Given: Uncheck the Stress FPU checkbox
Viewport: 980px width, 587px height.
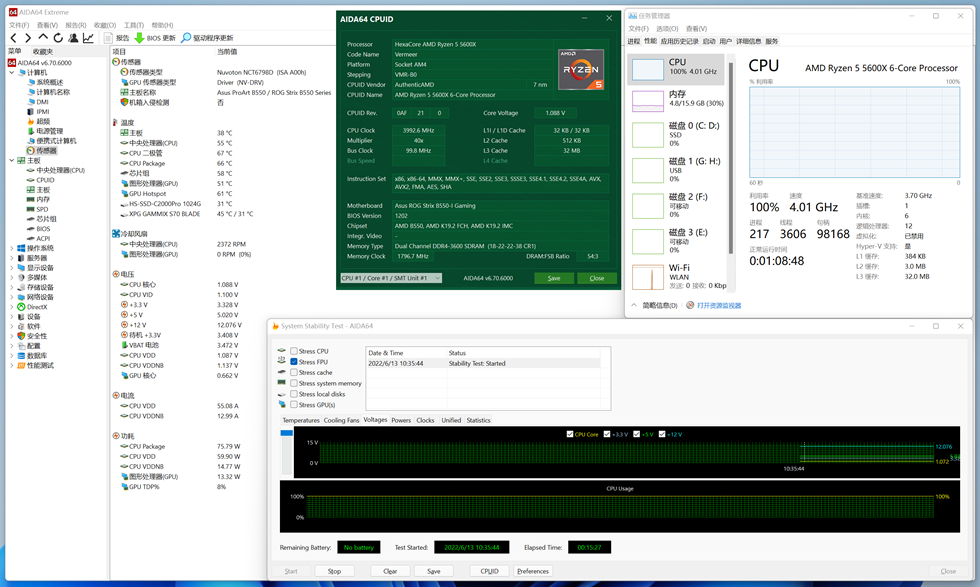Looking at the screenshot, I should (x=294, y=362).
